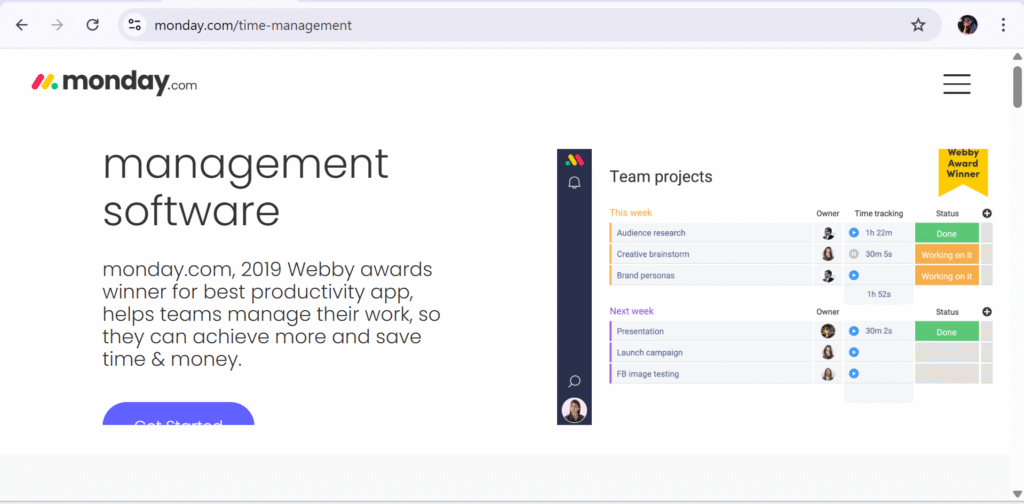Click the Webby Award Winner badge
This screenshot has width=1024, height=504.
(x=963, y=172)
